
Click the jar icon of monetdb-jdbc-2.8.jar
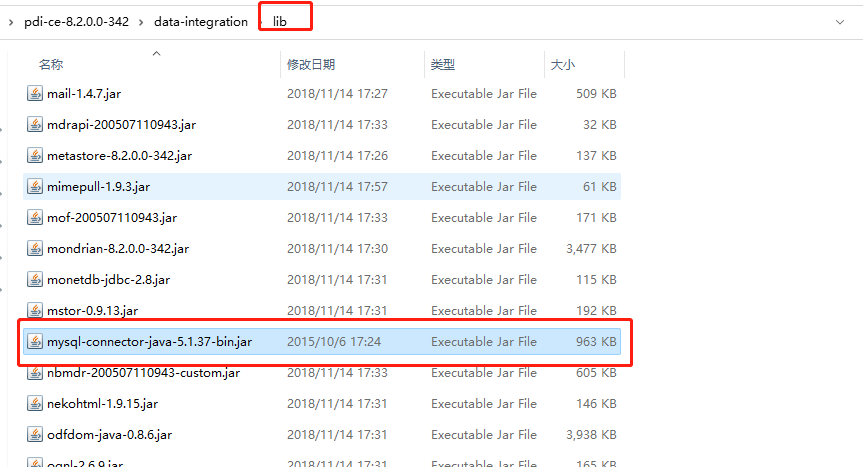point(35,279)
